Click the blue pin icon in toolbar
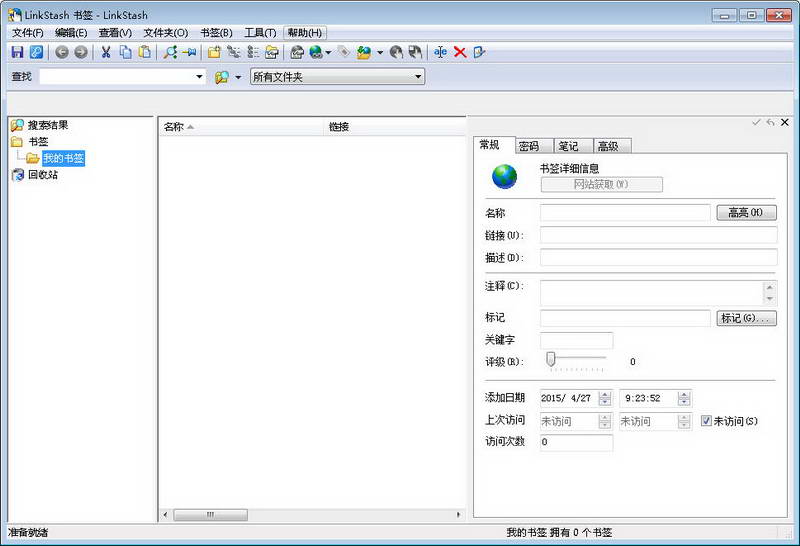 189,52
